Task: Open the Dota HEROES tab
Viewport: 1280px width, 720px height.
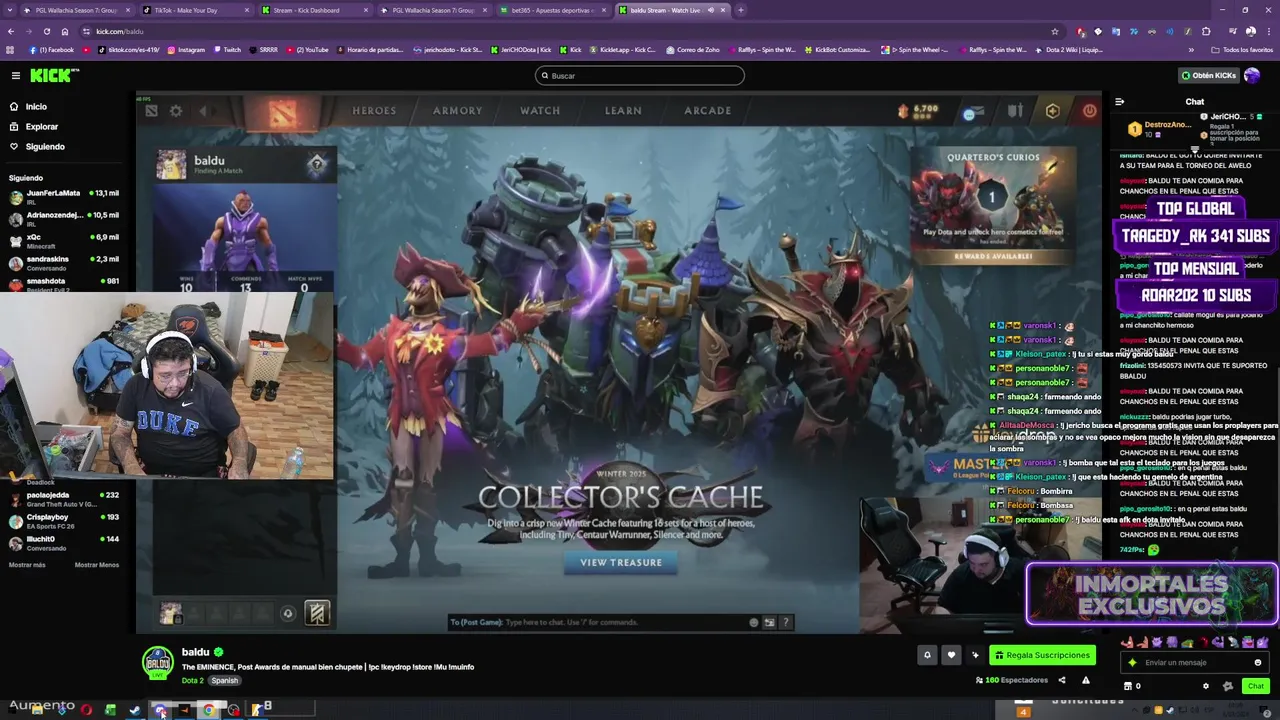Action: [374, 110]
